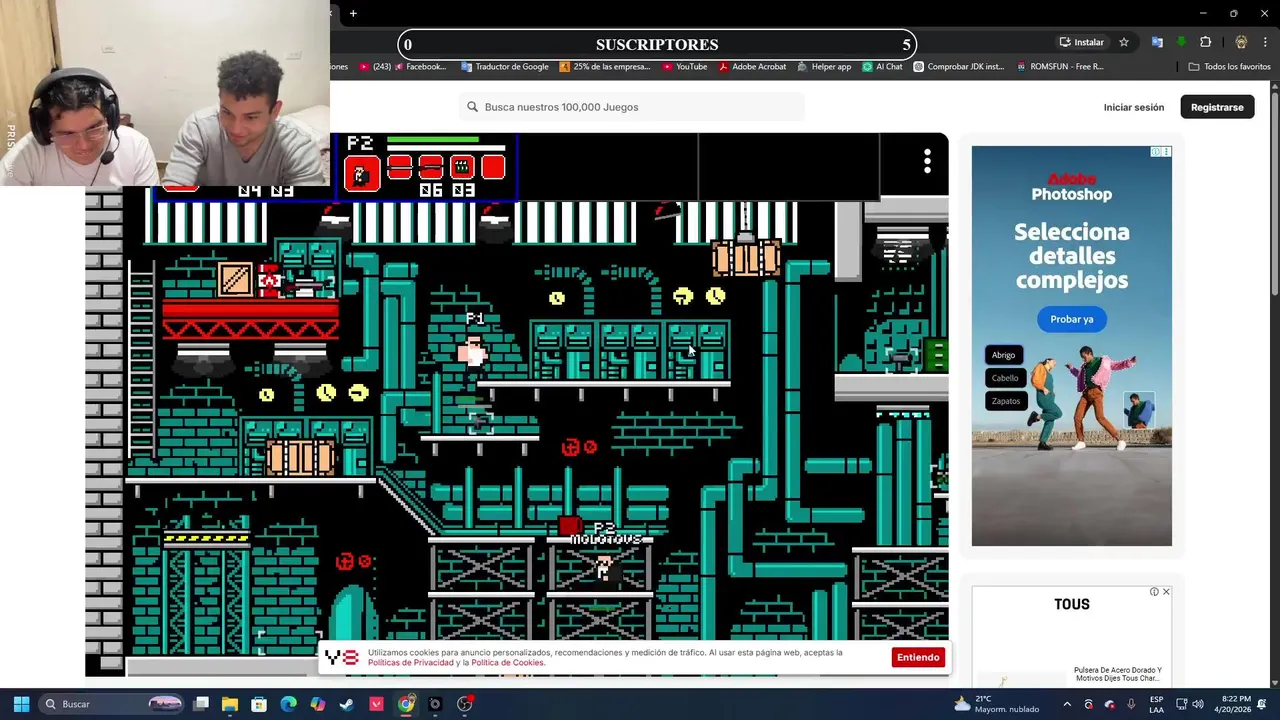This screenshot has width=1280, height=720.
Task: Open a new browser tab
Action: click(x=353, y=13)
